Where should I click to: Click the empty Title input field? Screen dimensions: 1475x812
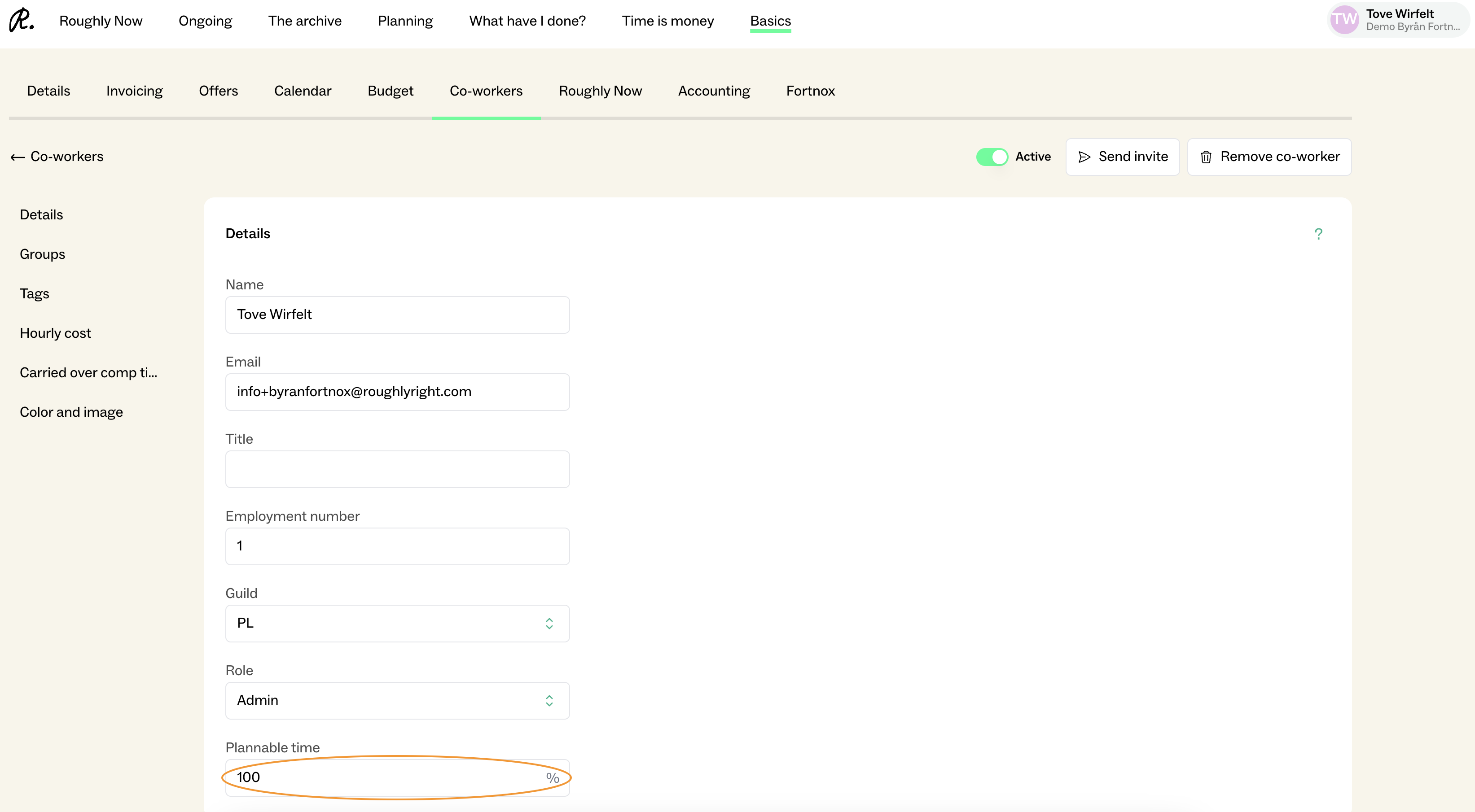point(397,469)
